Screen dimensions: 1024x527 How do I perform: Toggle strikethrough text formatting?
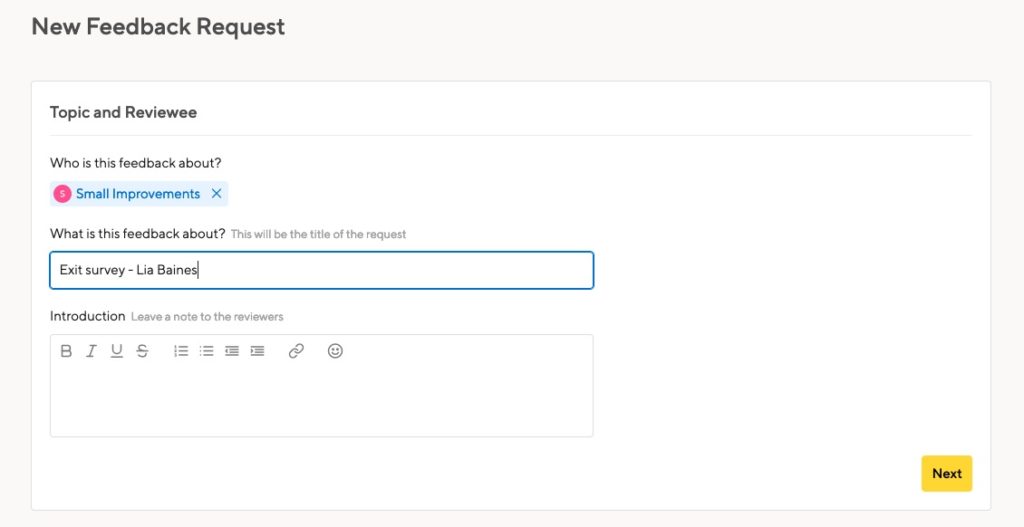142,351
